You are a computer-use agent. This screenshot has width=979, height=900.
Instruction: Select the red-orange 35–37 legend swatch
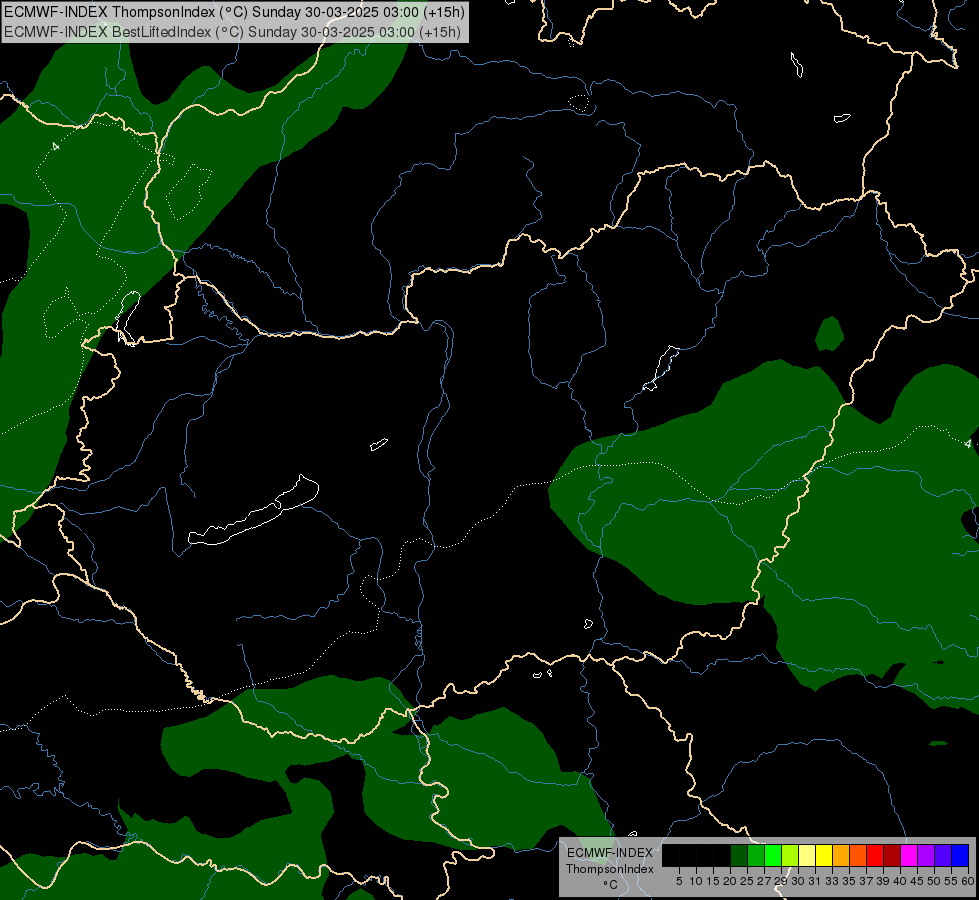858,855
